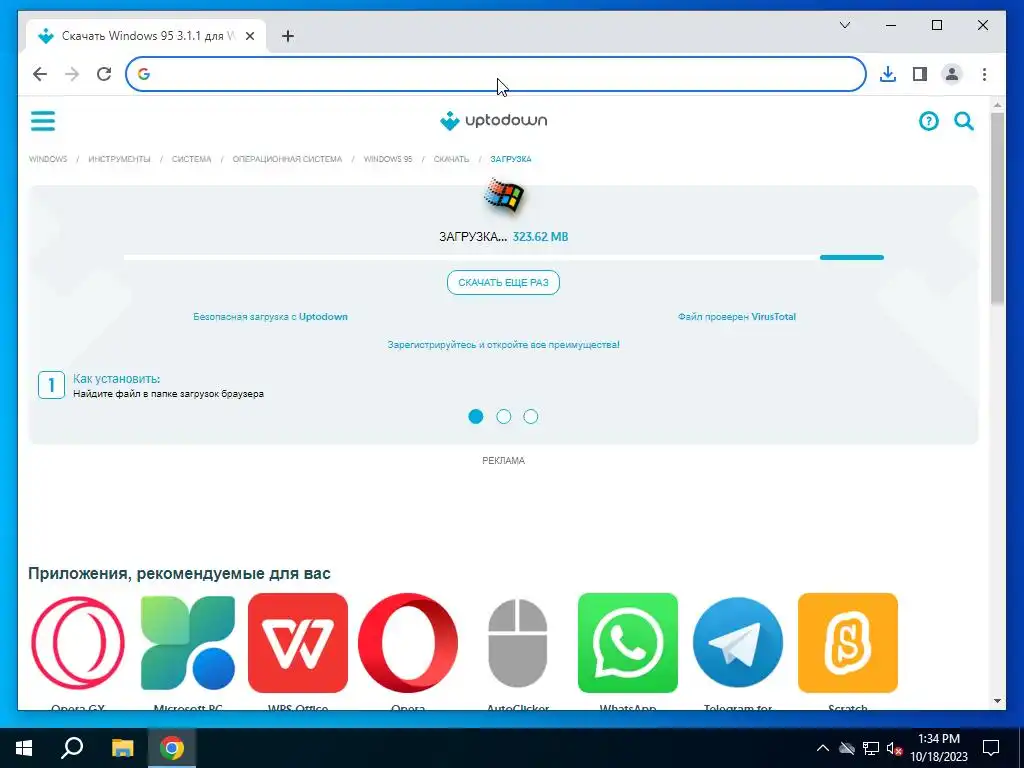The height and width of the screenshot is (768, 1024).
Task: Show hidden system tray icons
Action: (823, 748)
